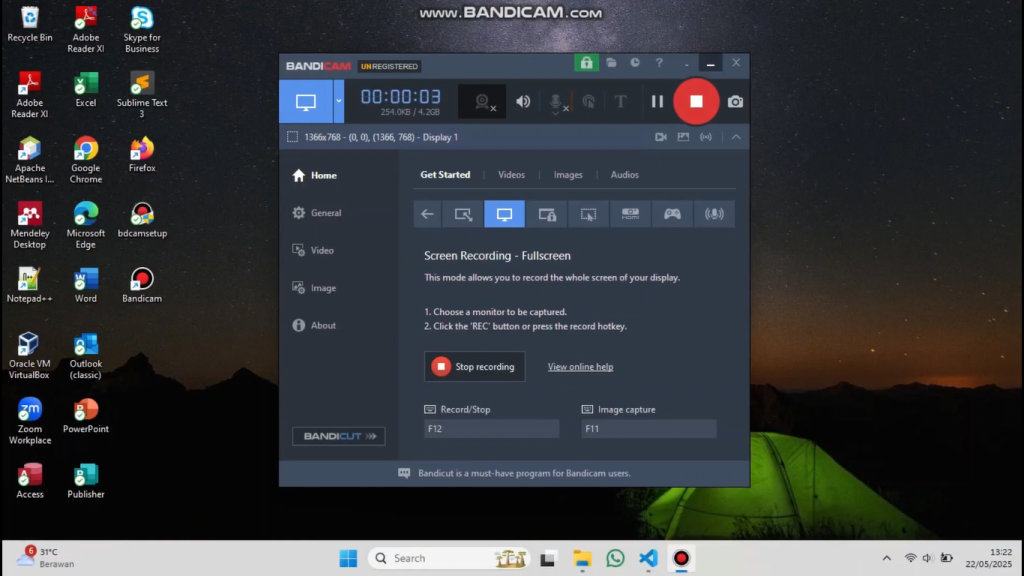Switch to the Get Started tab

tap(445, 175)
